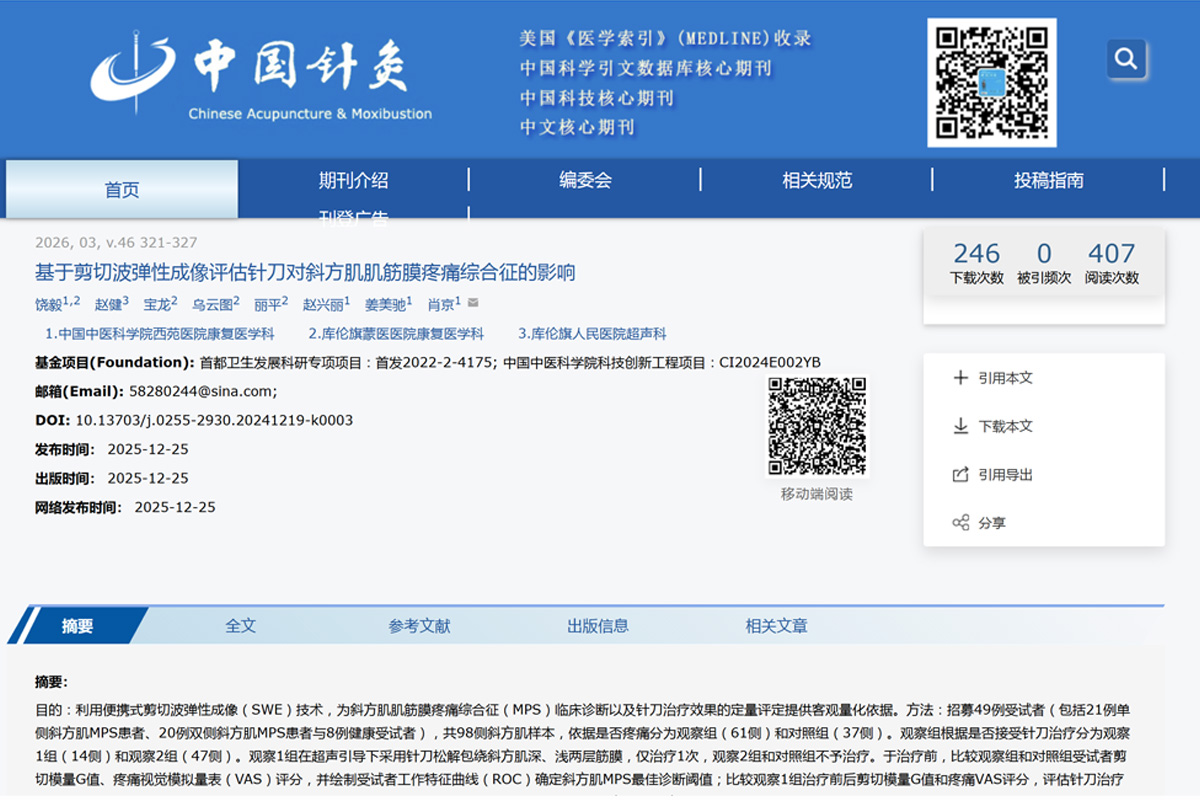This screenshot has height=800, width=1200.
Task: Click the 网络发布时间 label
Action: tap(76, 507)
